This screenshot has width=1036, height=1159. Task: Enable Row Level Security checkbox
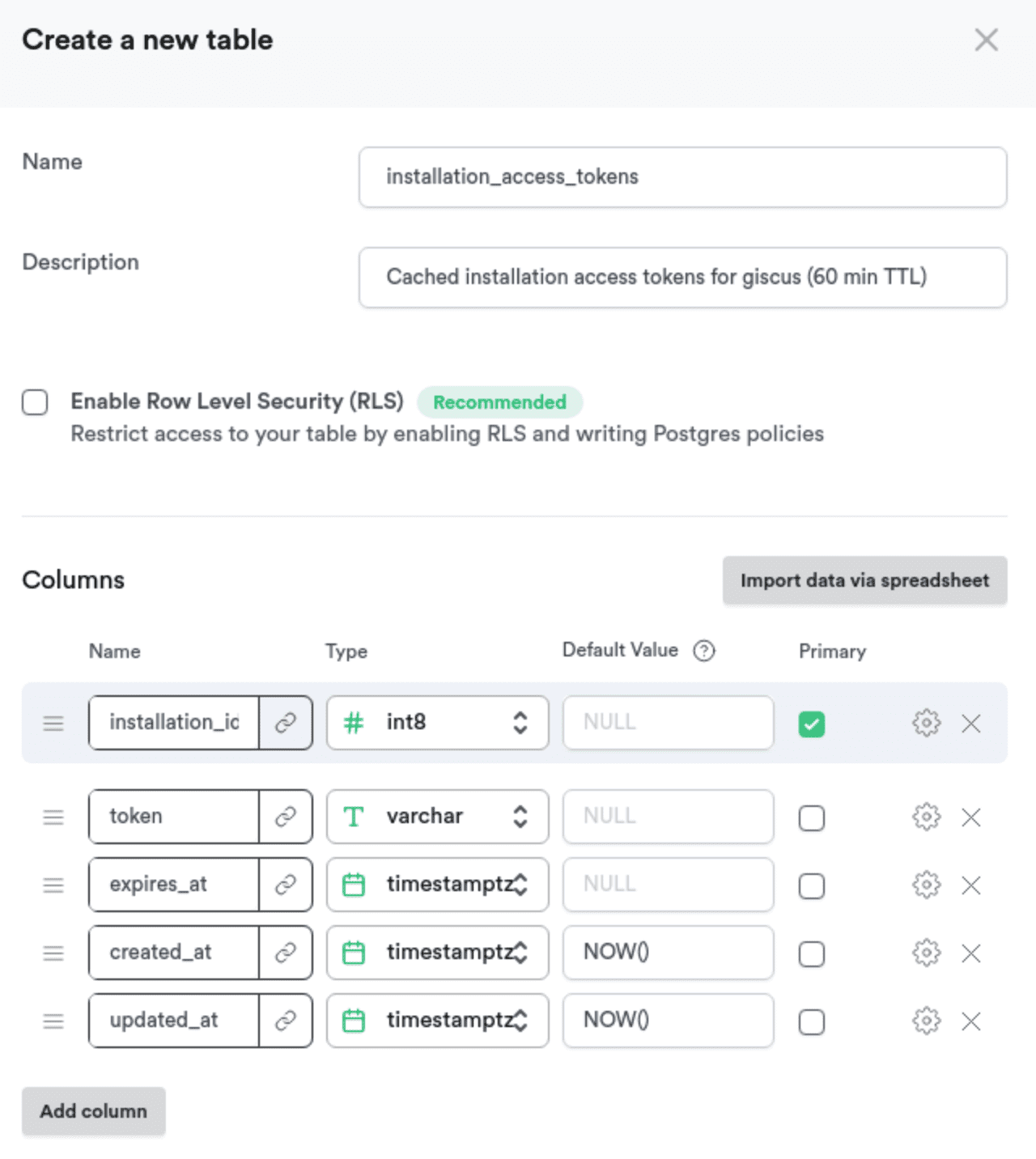pos(35,402)
